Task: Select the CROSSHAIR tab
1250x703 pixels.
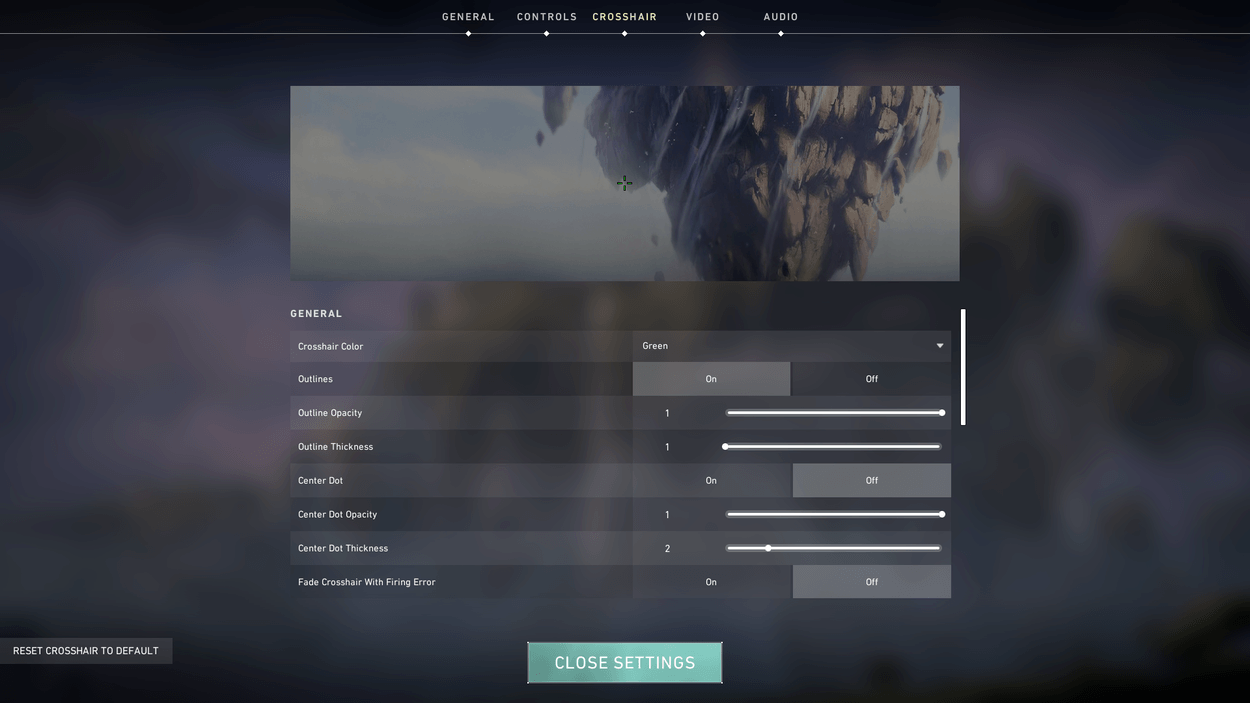Action: pos(624,16)
